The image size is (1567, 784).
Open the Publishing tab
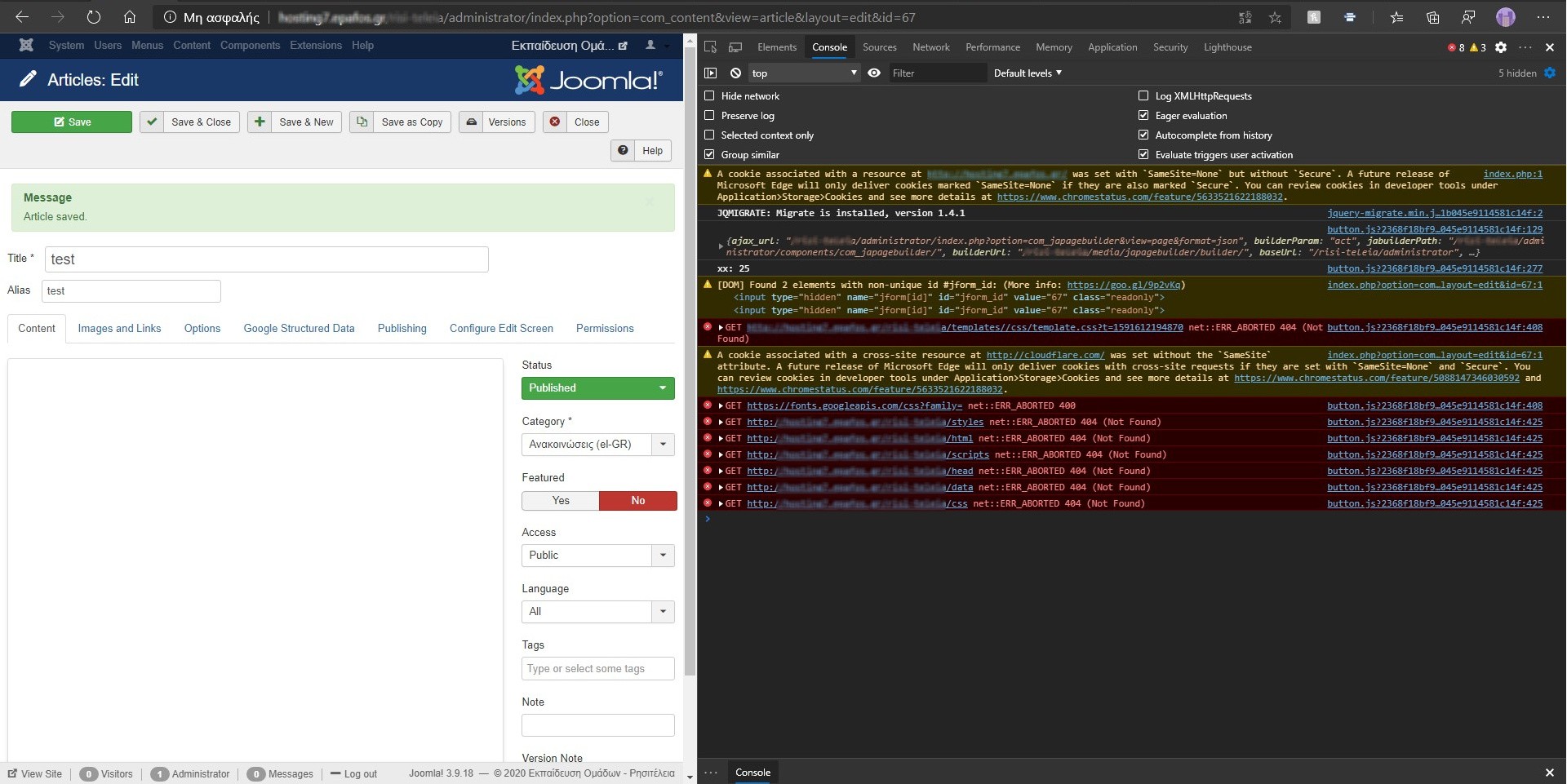point(402,329)
